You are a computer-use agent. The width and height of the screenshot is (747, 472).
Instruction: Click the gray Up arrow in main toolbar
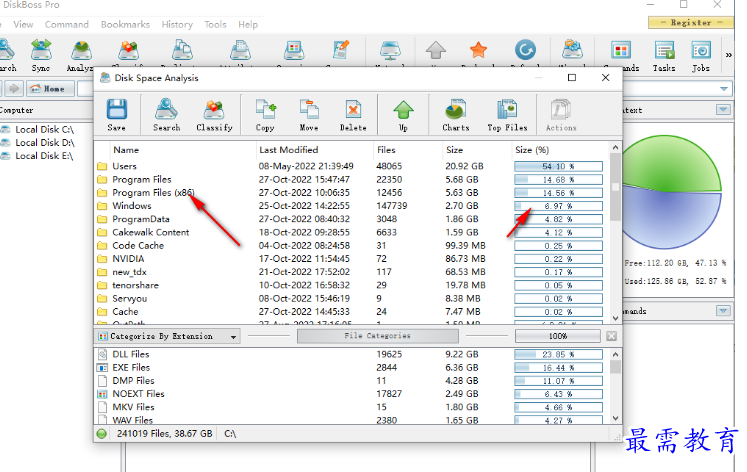click(435, 50)
